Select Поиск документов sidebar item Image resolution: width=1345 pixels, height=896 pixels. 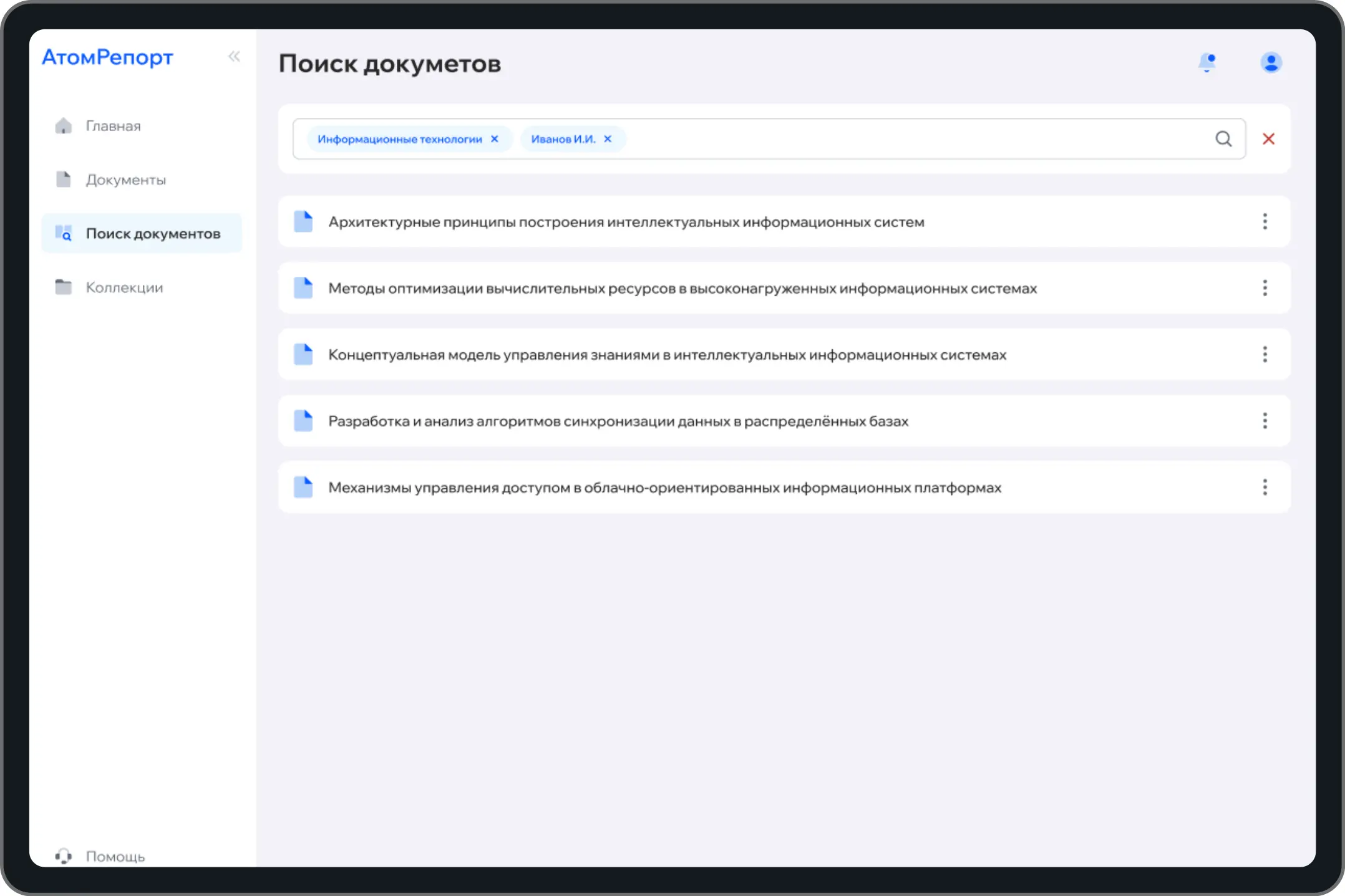[153, 234]
